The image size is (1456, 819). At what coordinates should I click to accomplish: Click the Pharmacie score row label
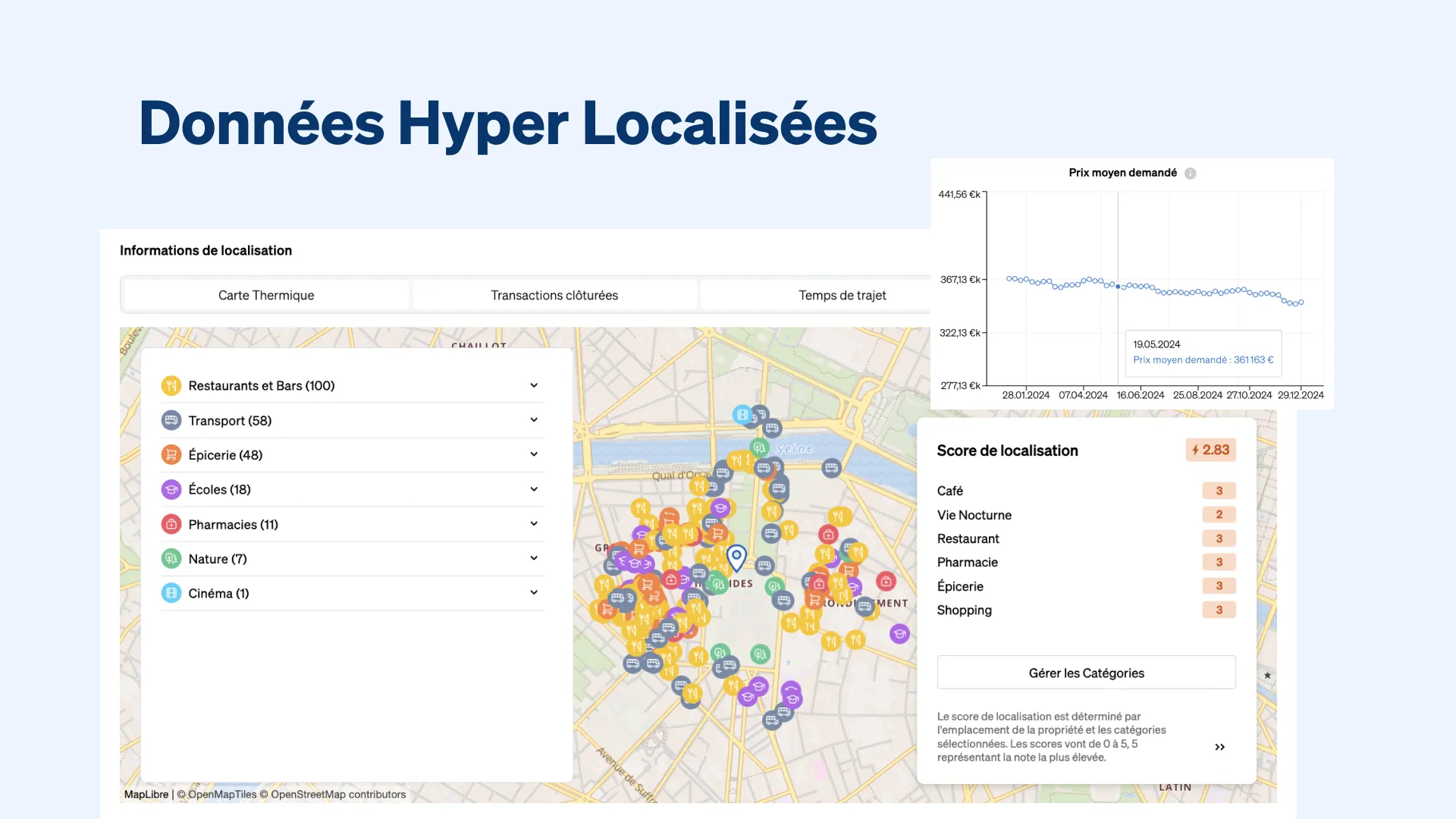[x=967, y=562]
